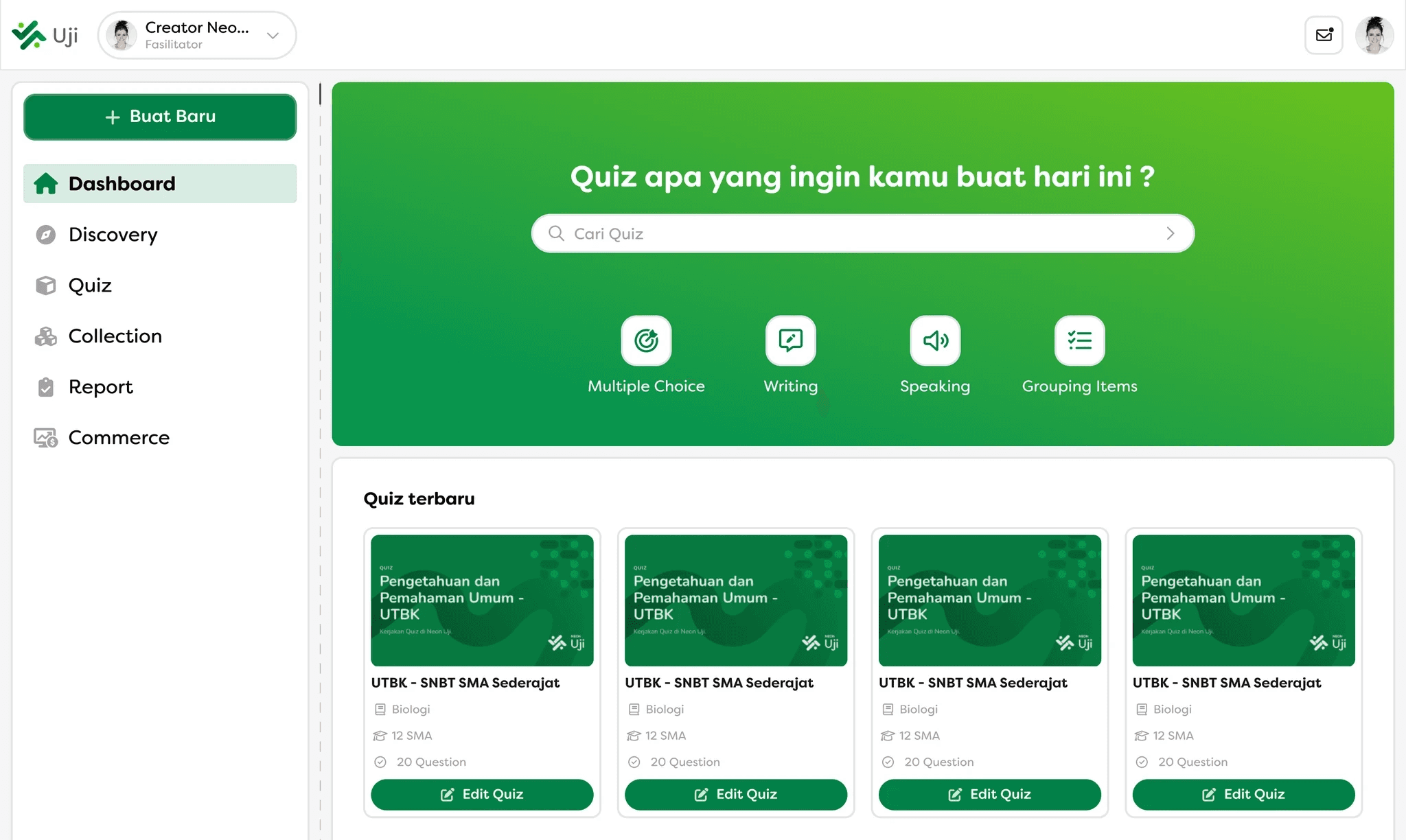Click the search bar arrow chevron
The height and width of the screenshot is (840, 1406).
1171,233
